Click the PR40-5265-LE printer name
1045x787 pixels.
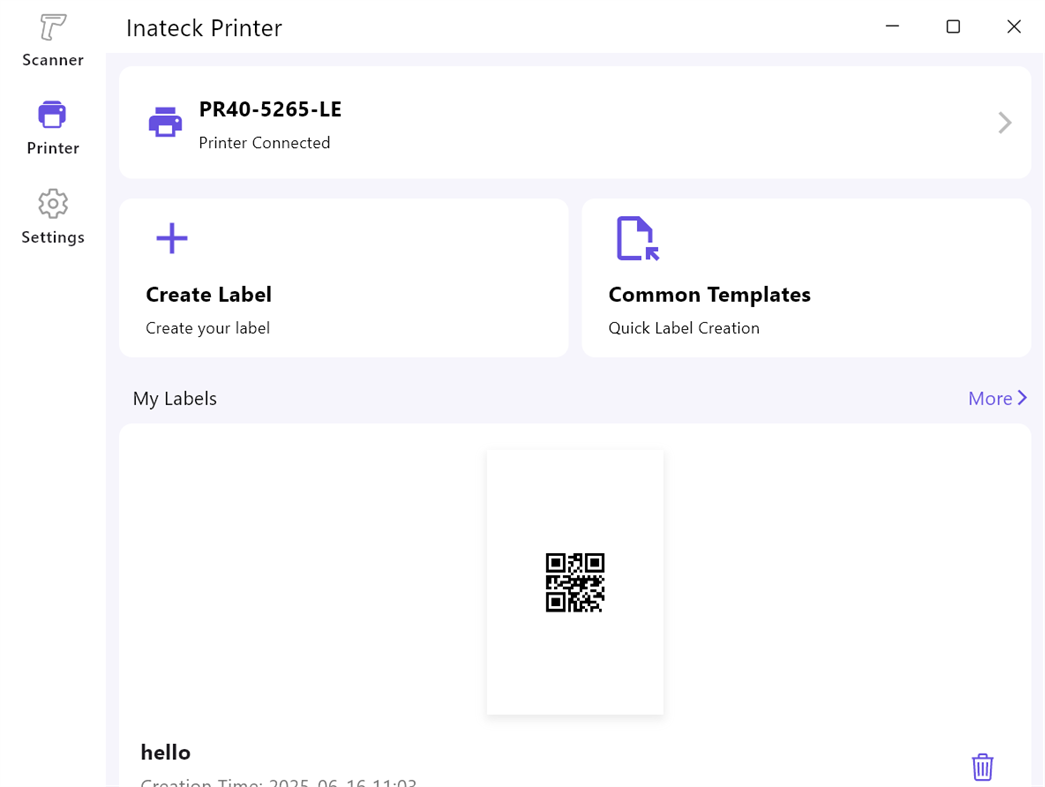click(x=271, y=109)
